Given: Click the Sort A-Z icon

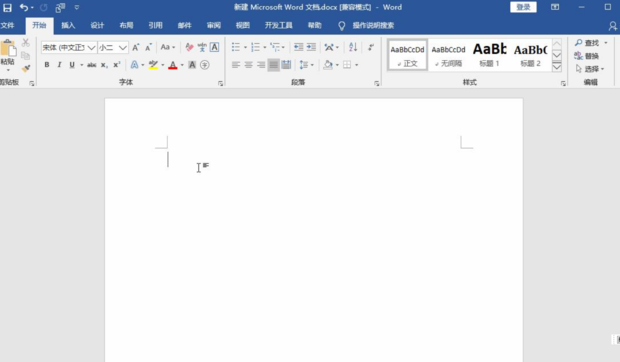Looking at the screenshot, I should pyautogui.click(x=353, y=47).
